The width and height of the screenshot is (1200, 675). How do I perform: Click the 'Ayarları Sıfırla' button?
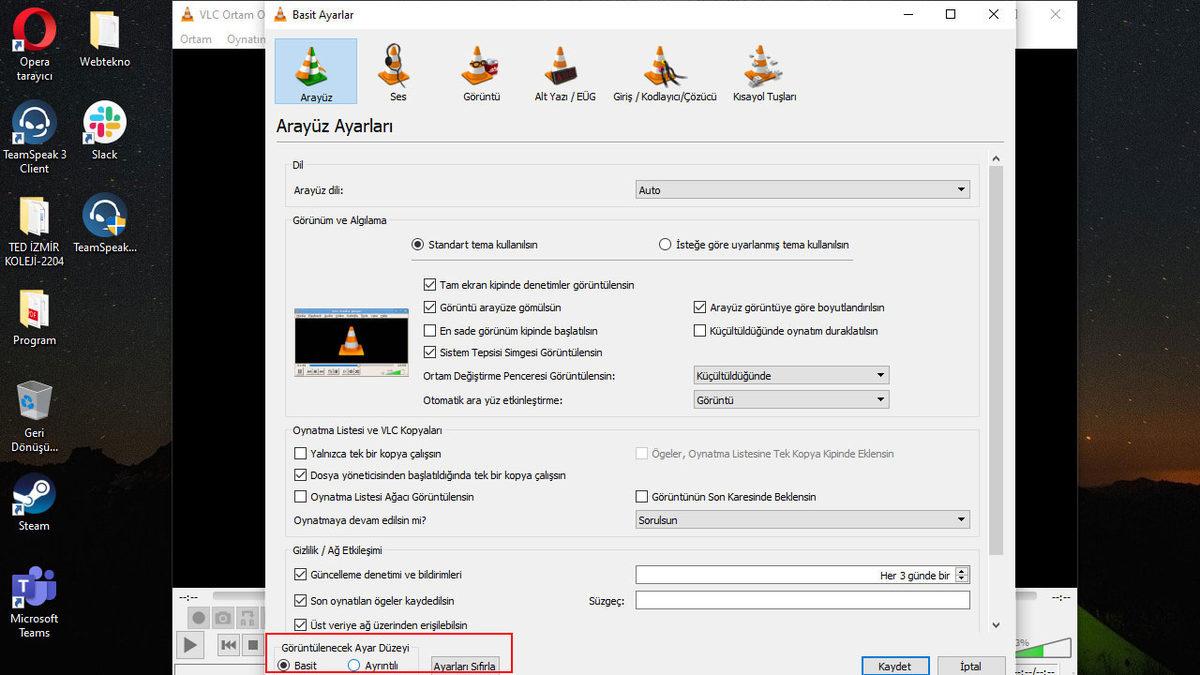pyautogui.click(x=466, y=666)
